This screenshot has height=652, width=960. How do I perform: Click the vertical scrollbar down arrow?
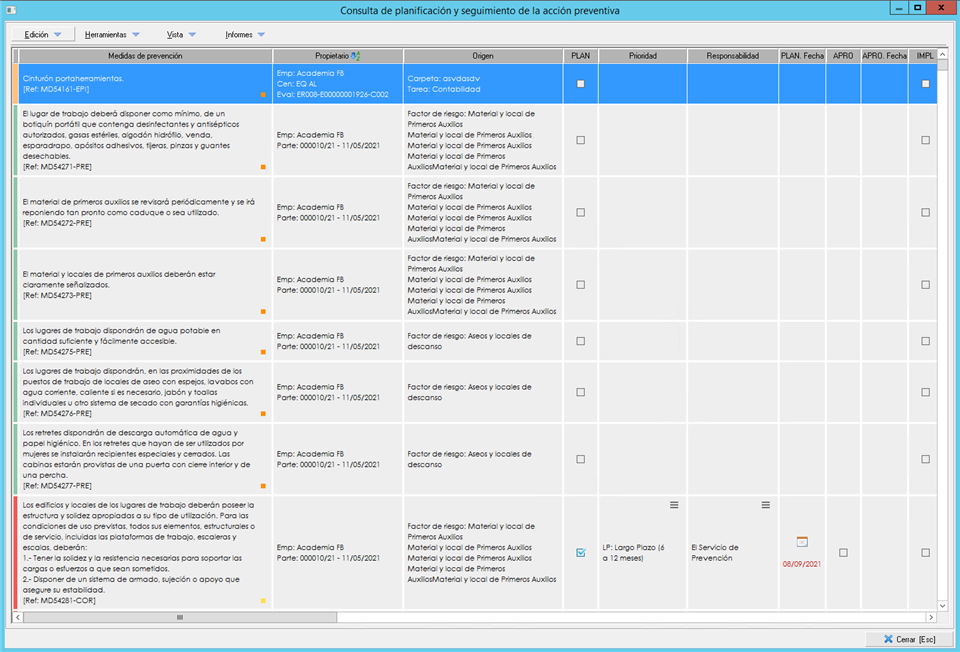click(942, 605)
